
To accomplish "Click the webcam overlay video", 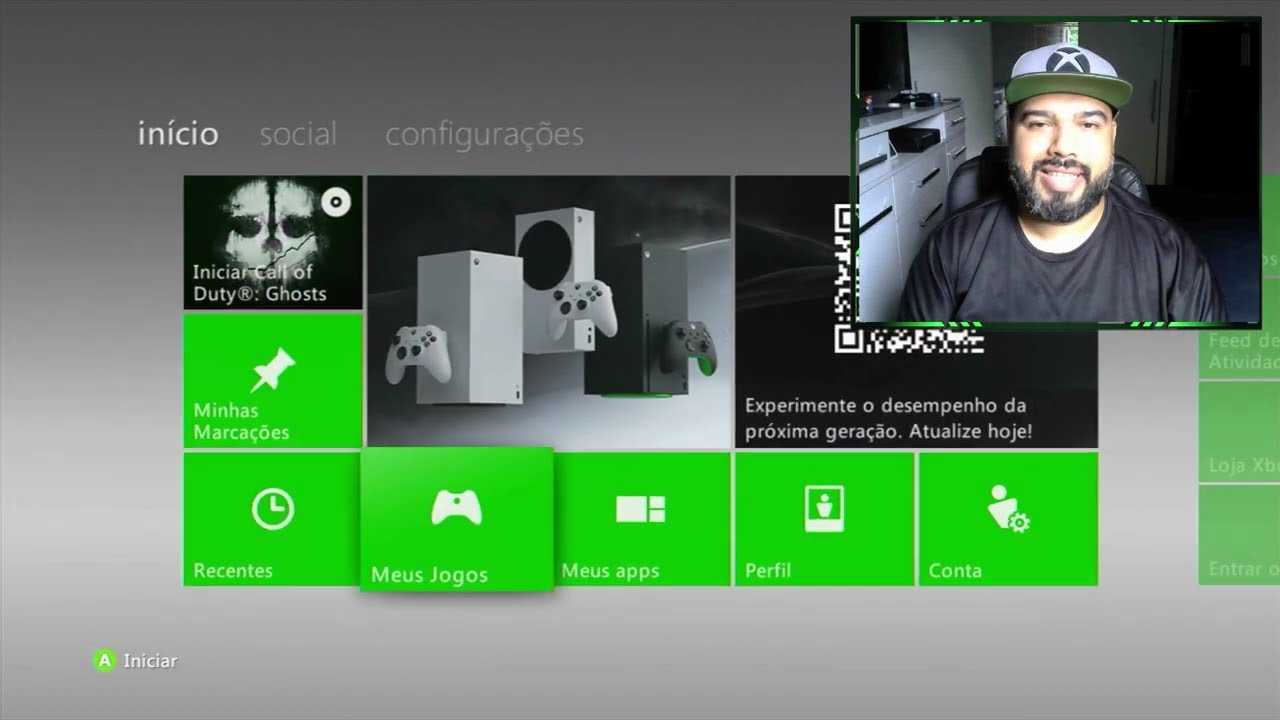I will tap(1056, 172).
